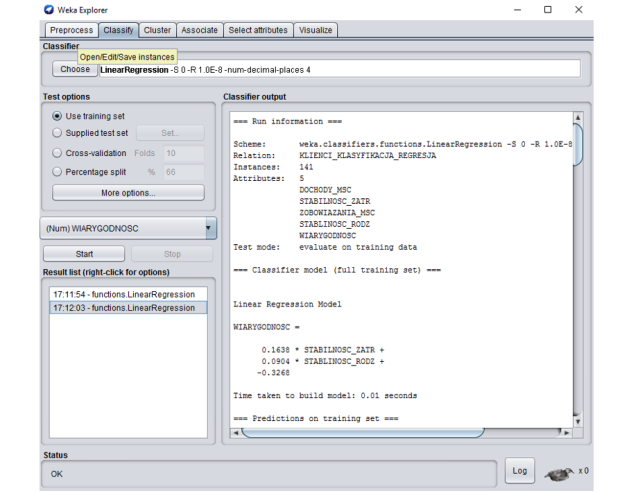Click the -0.3268 intercept value
620x500 pixels.
[x=273, y=373]
